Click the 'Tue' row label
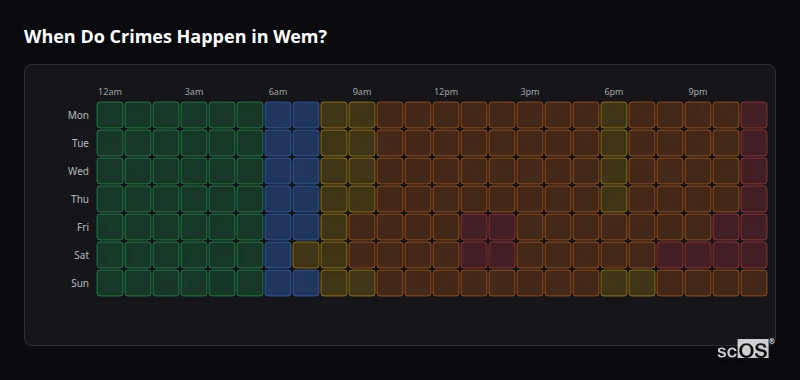 [x=80, y=143]
